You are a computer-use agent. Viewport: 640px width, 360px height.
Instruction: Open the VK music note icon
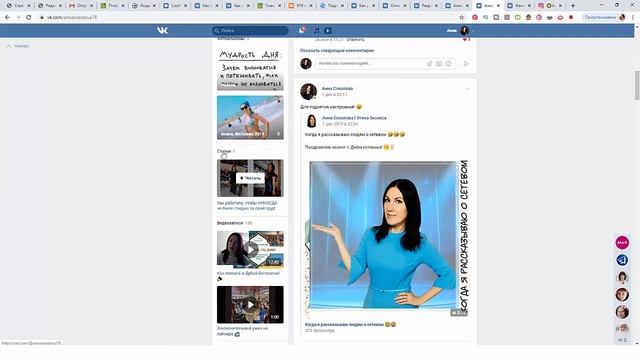tap(316, 31)
